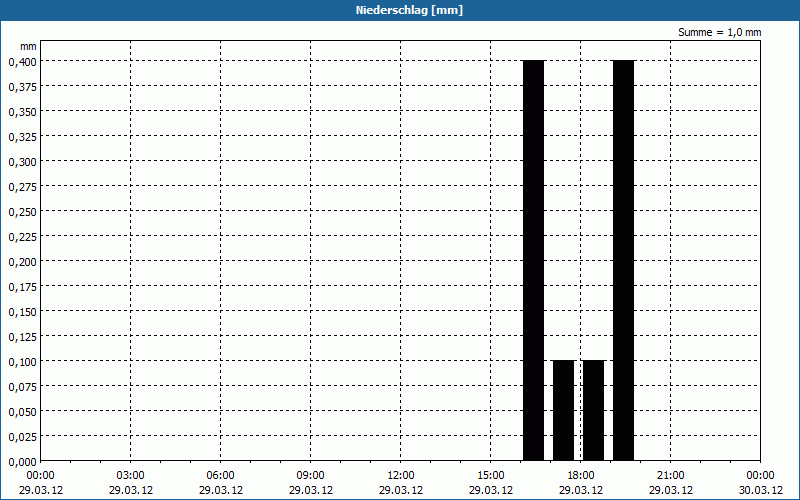Click the 0,375 y-axis value
Image resolution: width=800 pixels, height=500 pixels.
[22, 87]
